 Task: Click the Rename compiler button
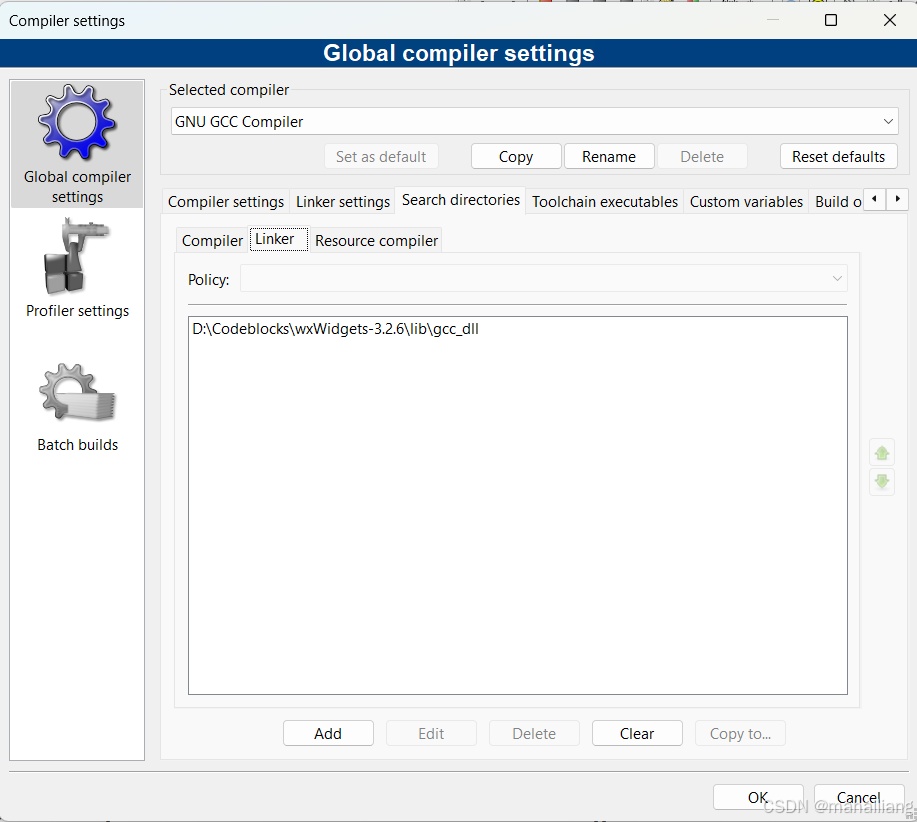(x=609, y=157)
